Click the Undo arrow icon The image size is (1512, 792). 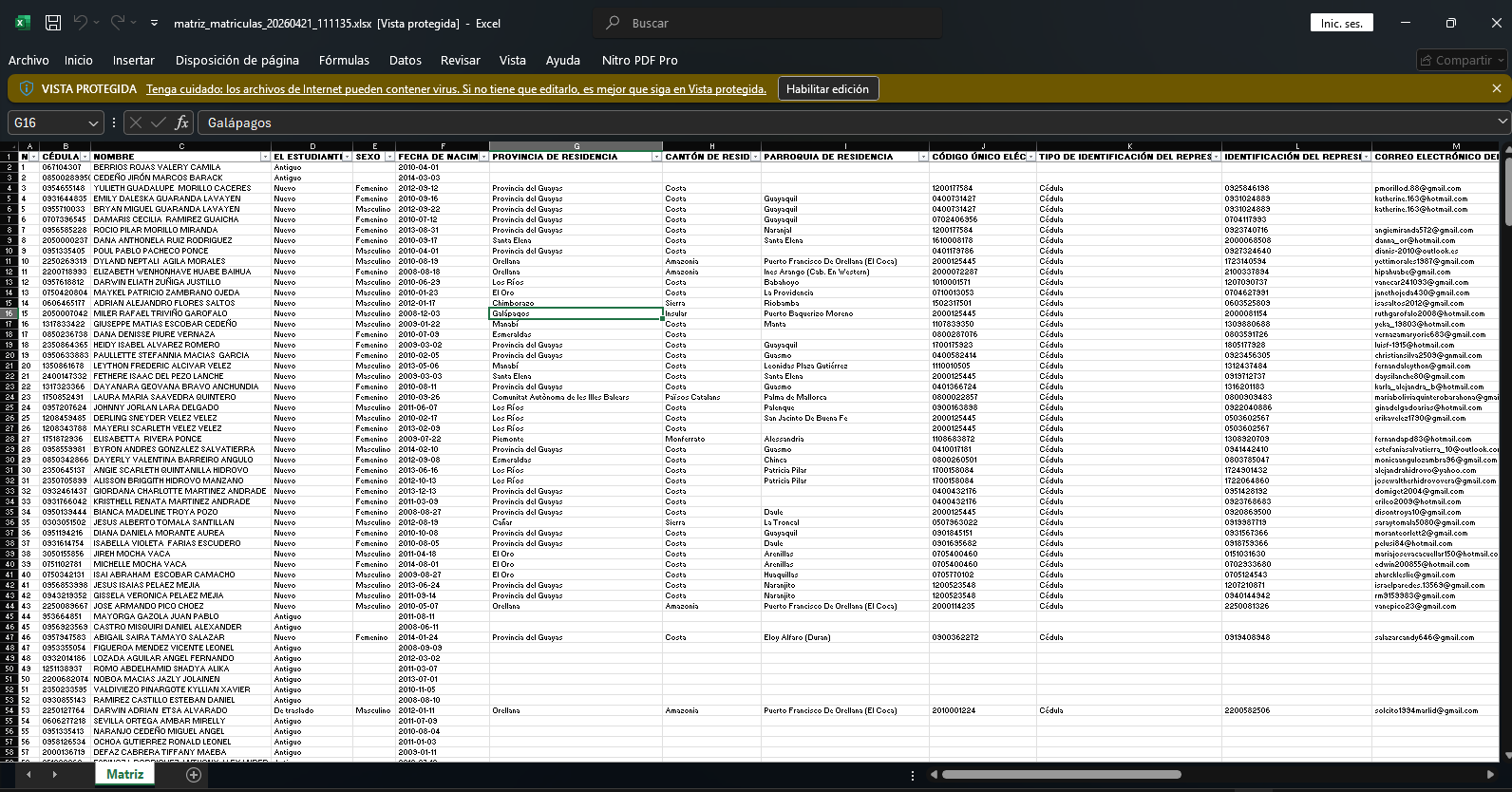(x=81, y=23)
